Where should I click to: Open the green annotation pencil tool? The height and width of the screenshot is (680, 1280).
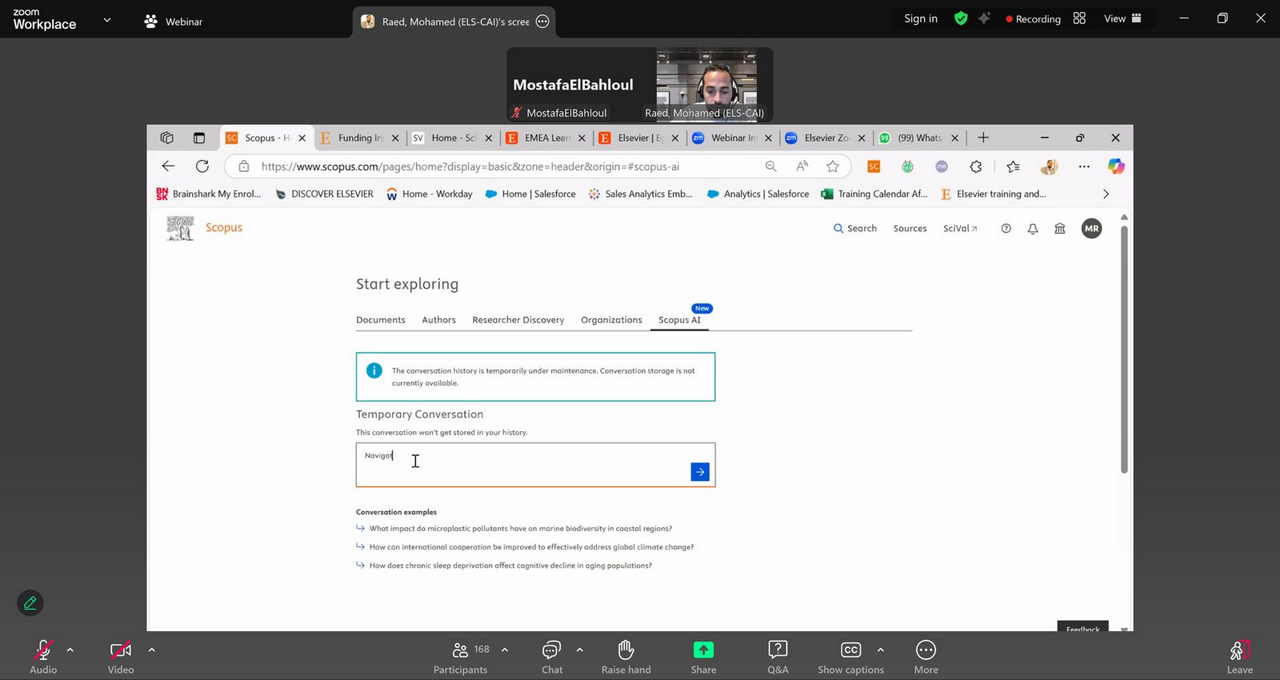tap(30, 603)
